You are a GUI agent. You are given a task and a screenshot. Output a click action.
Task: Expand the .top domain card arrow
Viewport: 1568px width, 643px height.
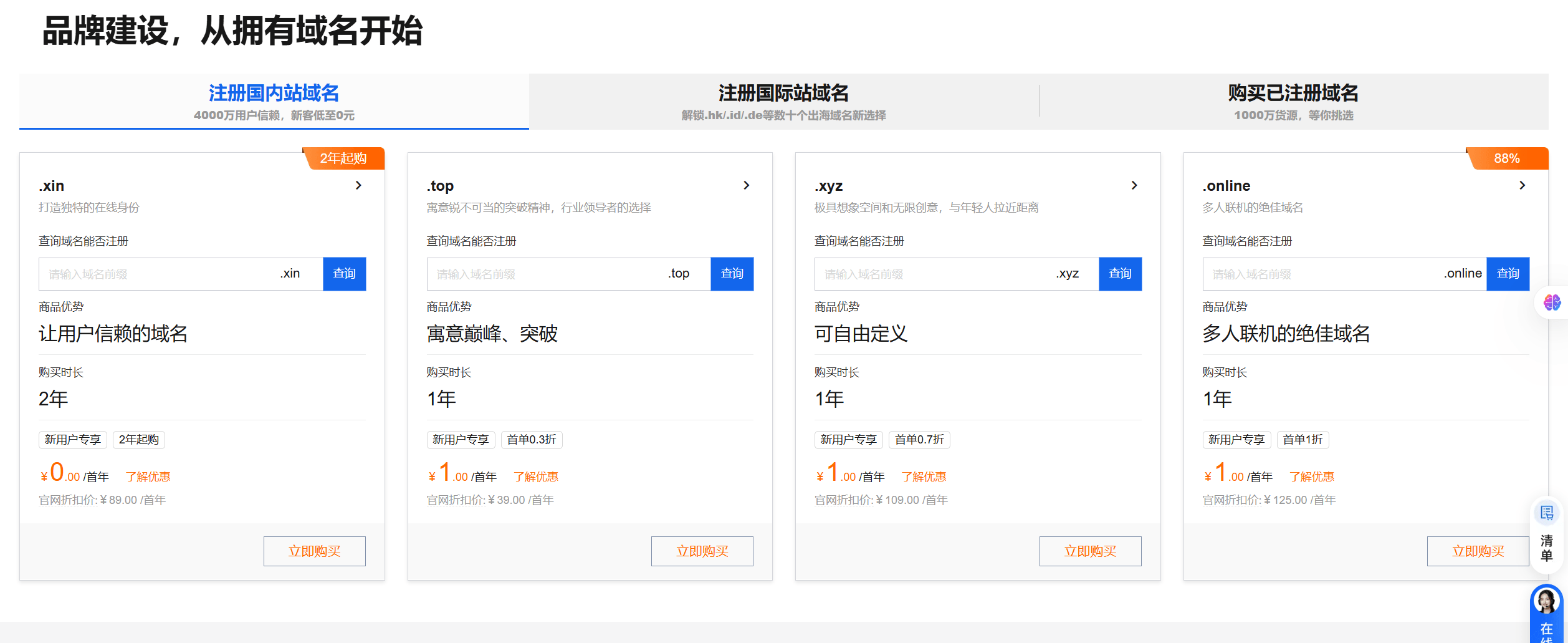pos(746,185)
